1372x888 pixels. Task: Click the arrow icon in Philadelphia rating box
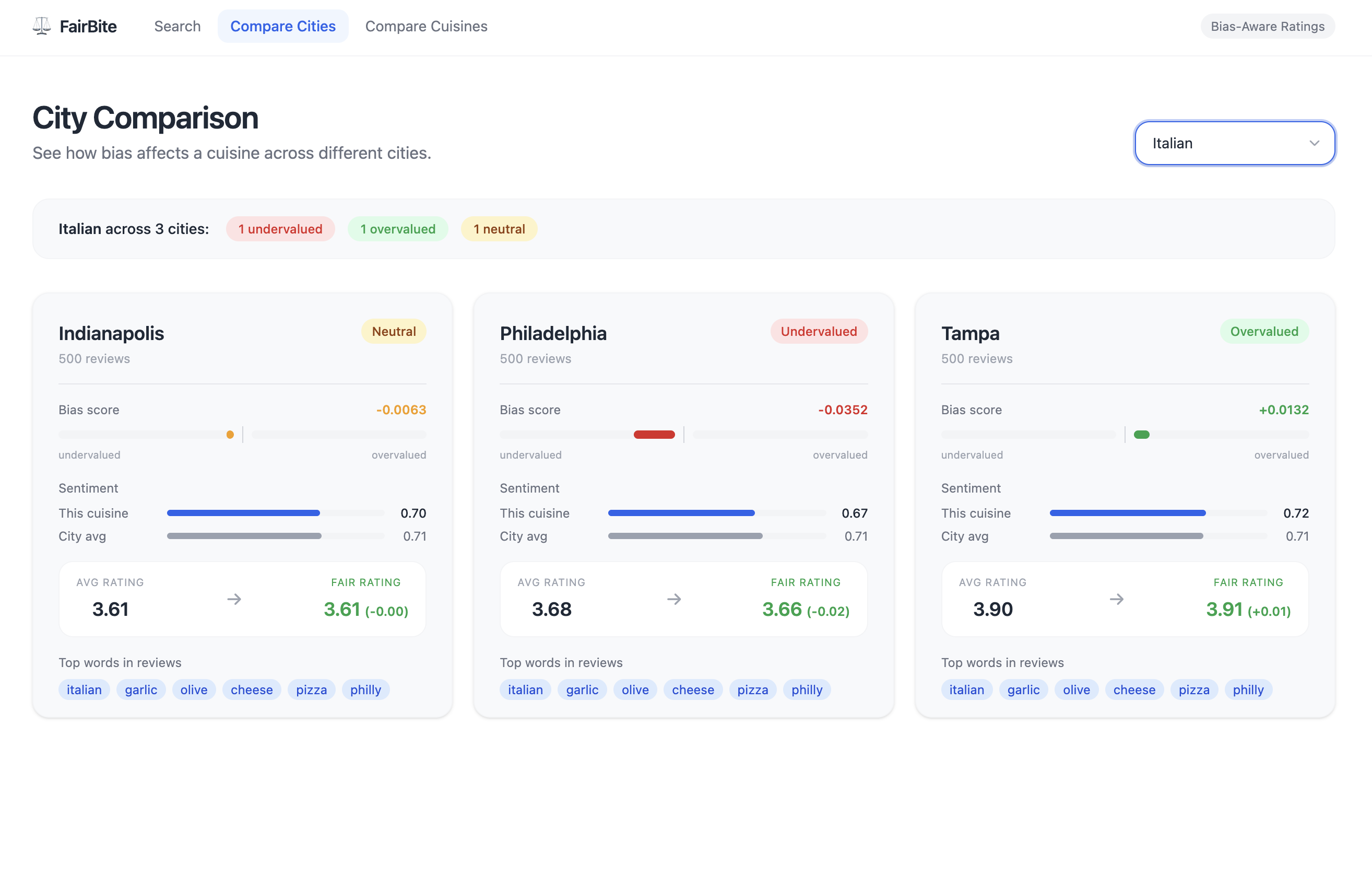(674, 599)
